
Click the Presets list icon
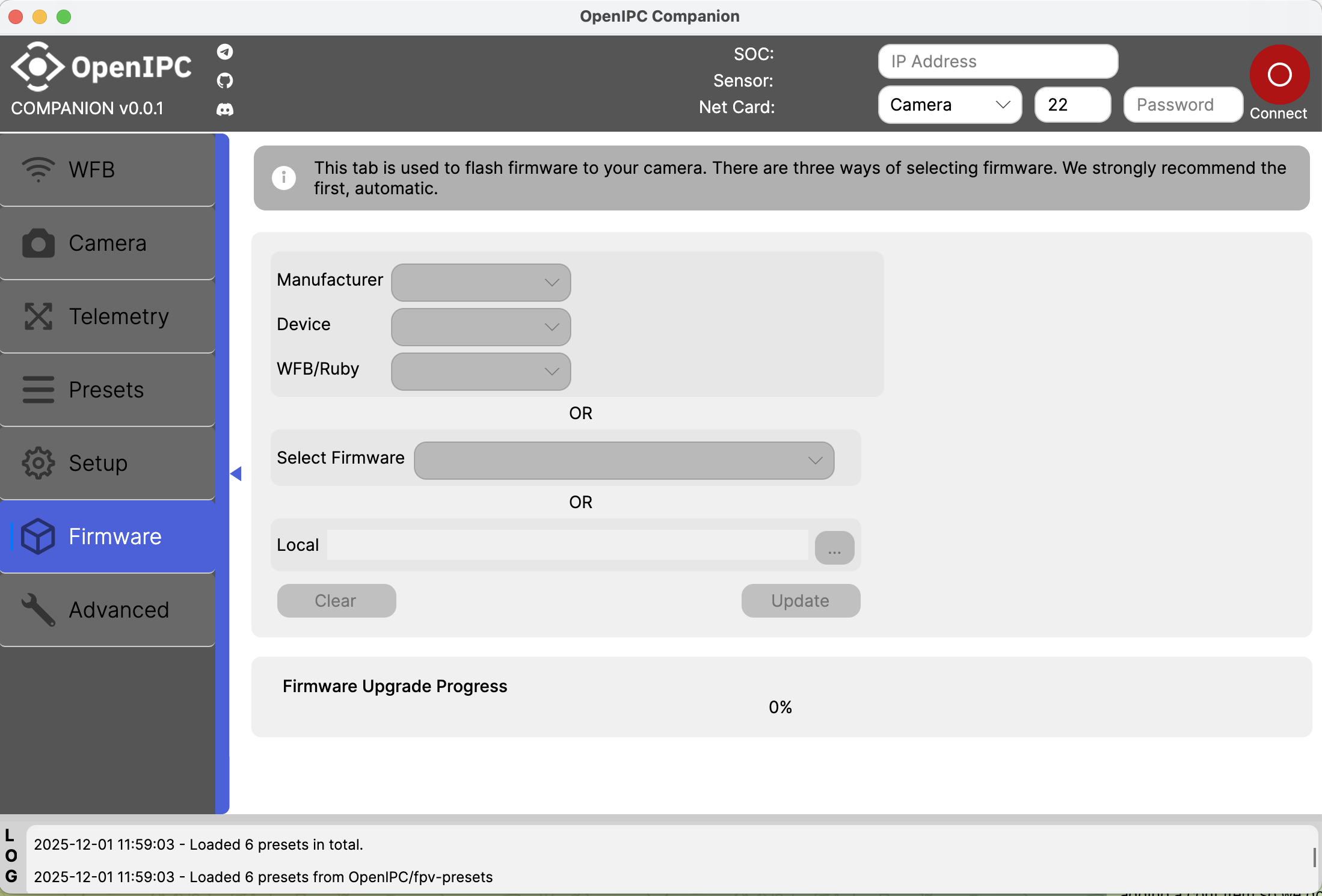[x=38, y=390]
